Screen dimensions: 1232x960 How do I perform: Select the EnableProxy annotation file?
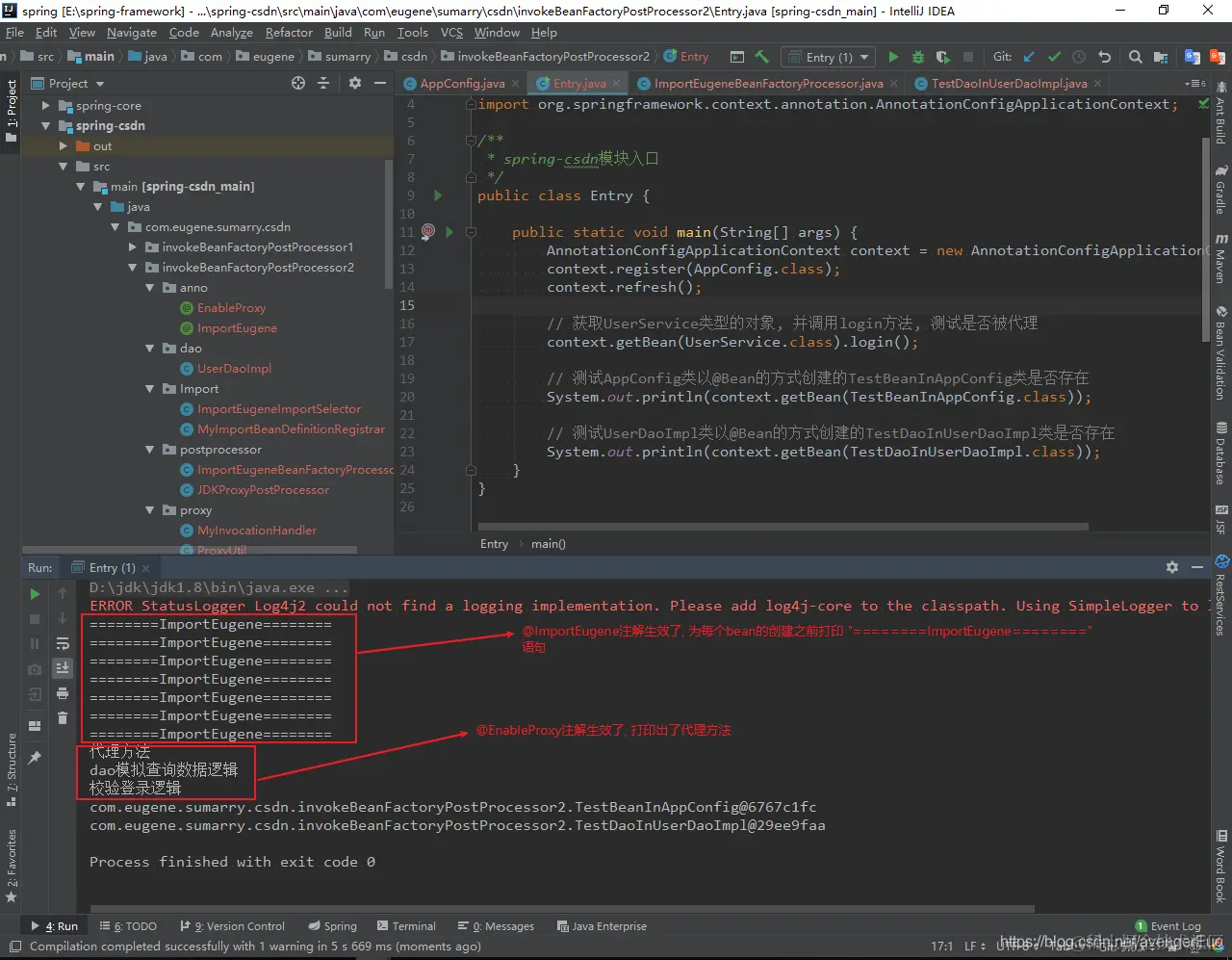[231, 308]
